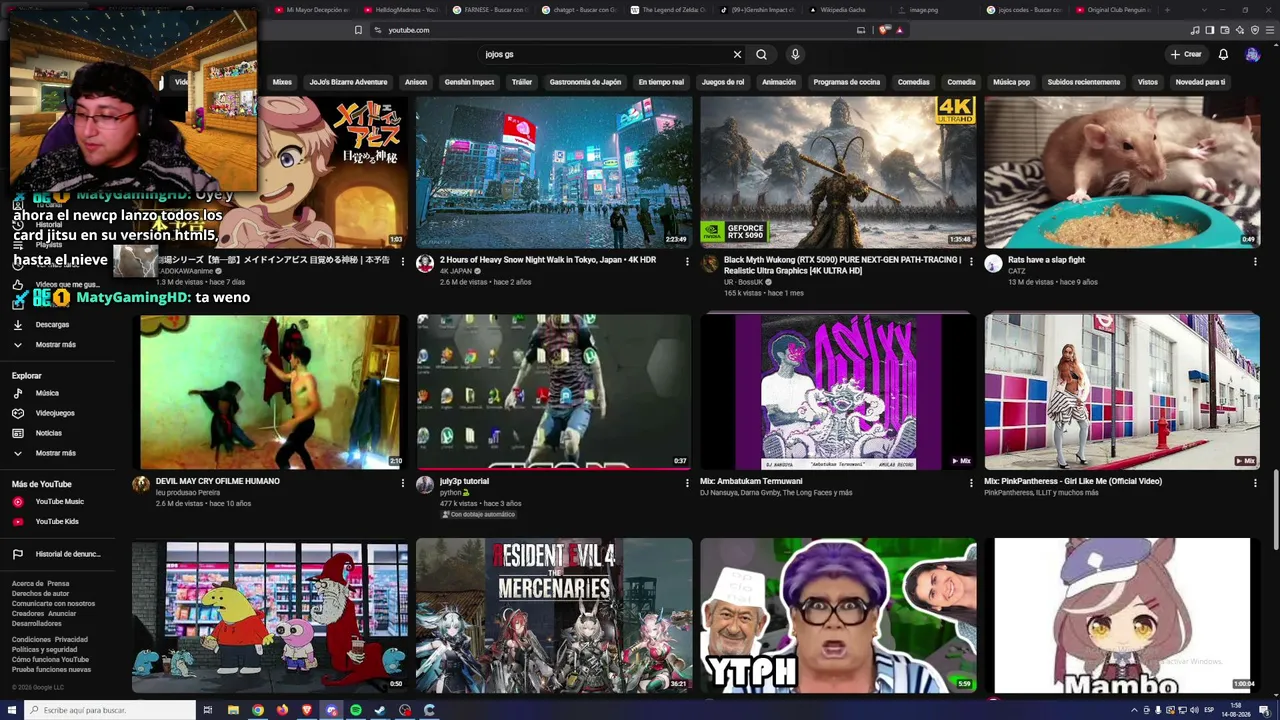Image resolution: width=1280 pixels, height=720 pixels.
Task: Open Steam from the Windows taskbar
Action: (380, 710)
